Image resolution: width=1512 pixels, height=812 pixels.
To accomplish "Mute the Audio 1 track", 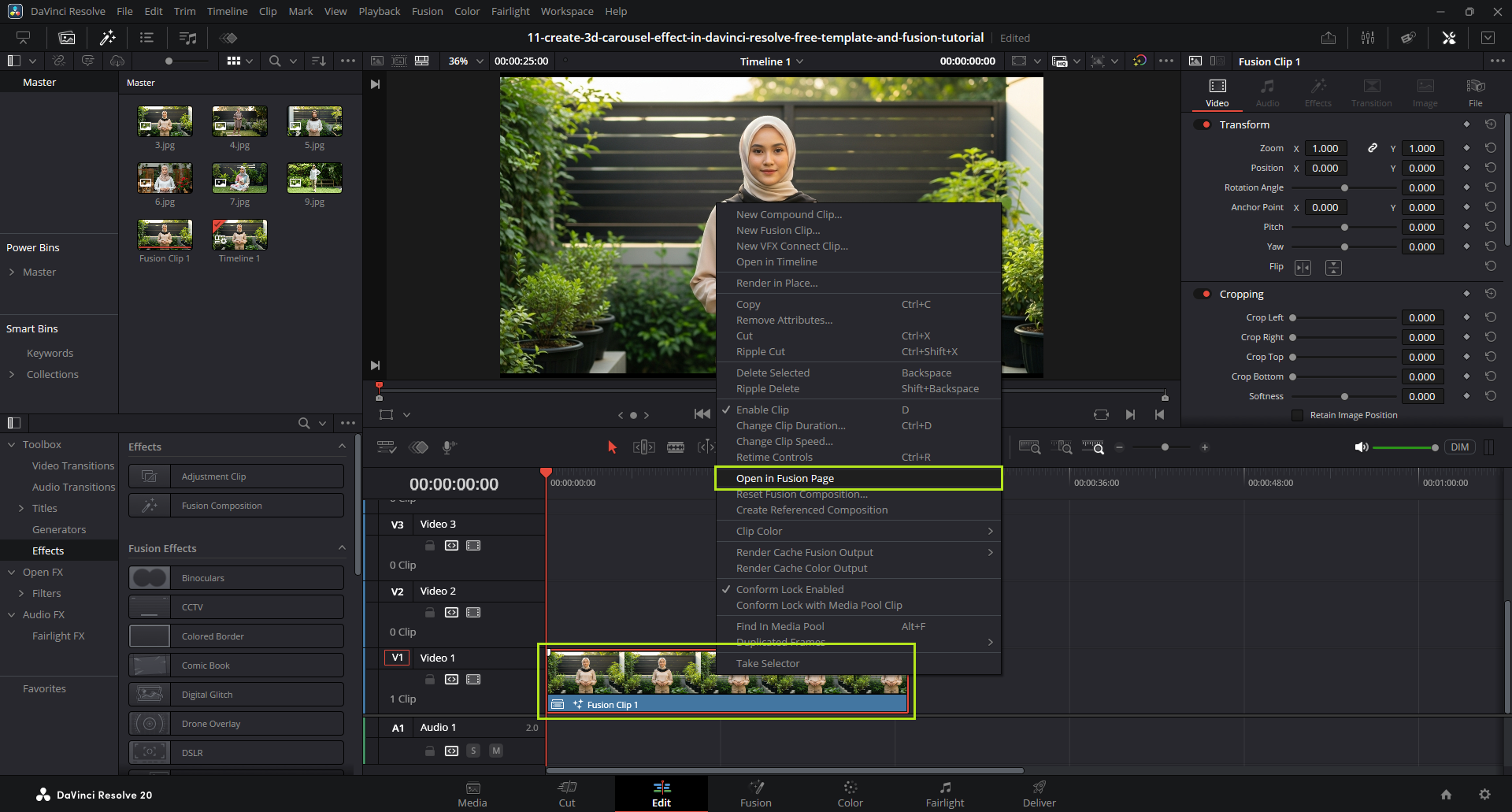I will pos(496,751).
